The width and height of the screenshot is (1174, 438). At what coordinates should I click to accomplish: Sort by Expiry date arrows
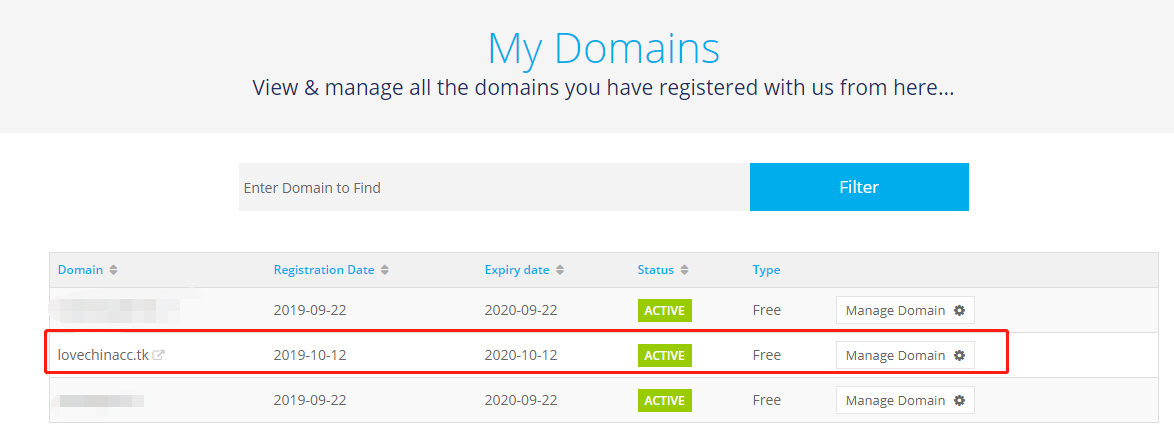pyautogui.click(x=560, y=270)
